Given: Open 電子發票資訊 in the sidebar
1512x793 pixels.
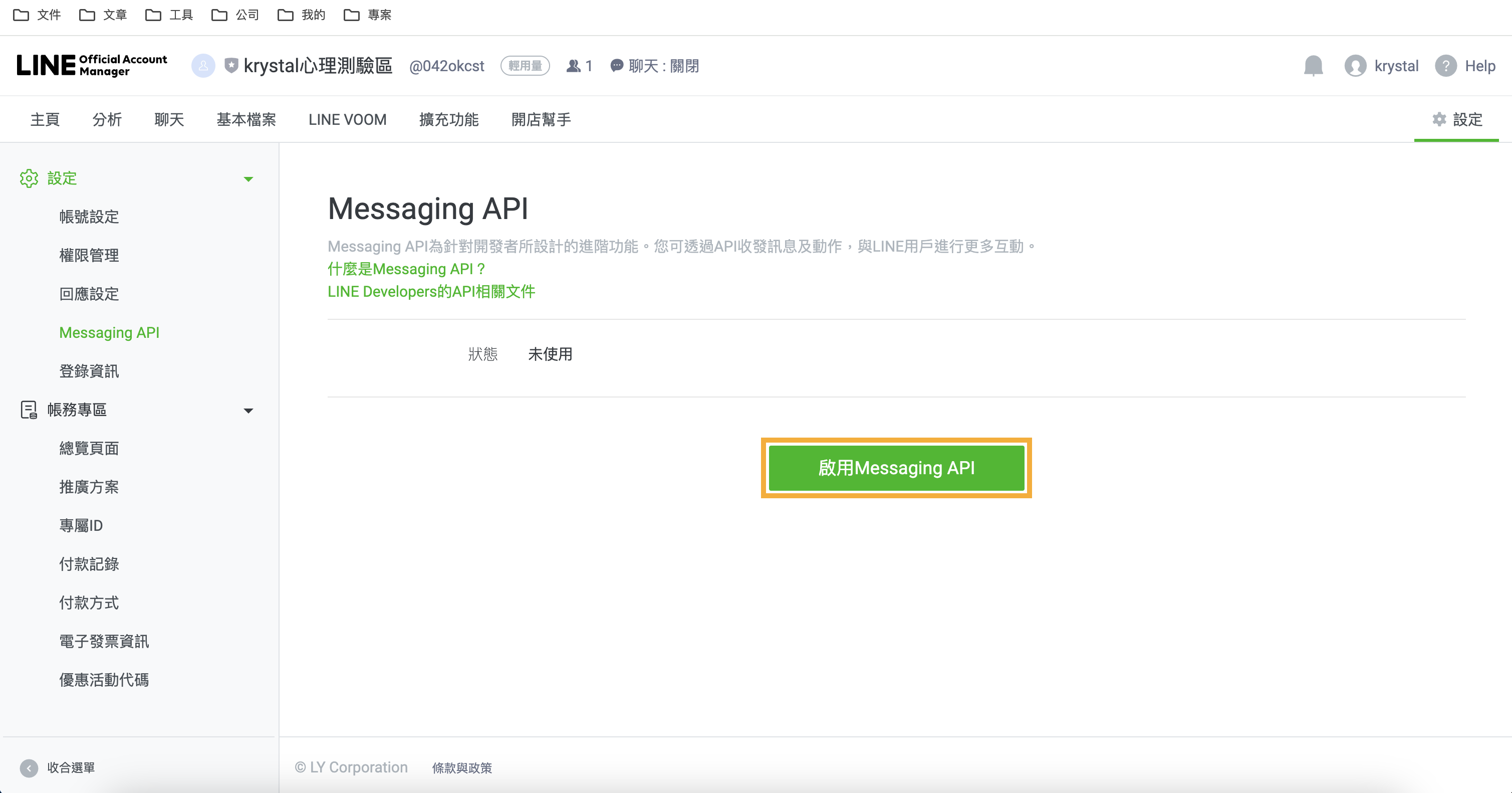Looking at the screenshot, I should pyautogui.click(x=104, y=641).
